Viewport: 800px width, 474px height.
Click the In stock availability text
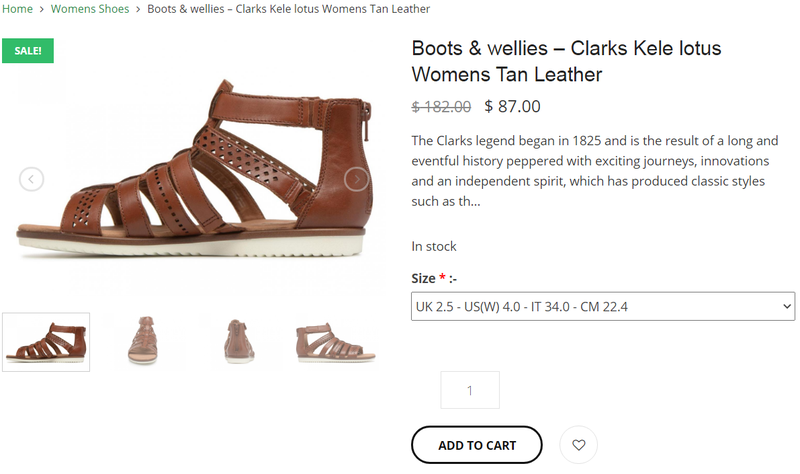tap(434, 246)
